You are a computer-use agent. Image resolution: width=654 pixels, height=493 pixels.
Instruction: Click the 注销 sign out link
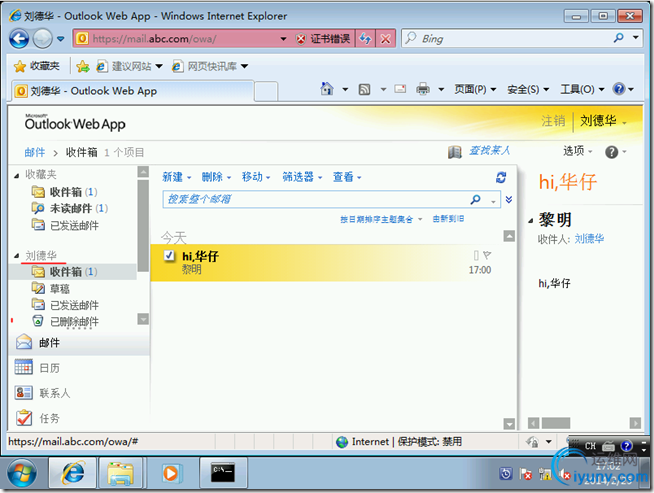(x=553, y=121)
